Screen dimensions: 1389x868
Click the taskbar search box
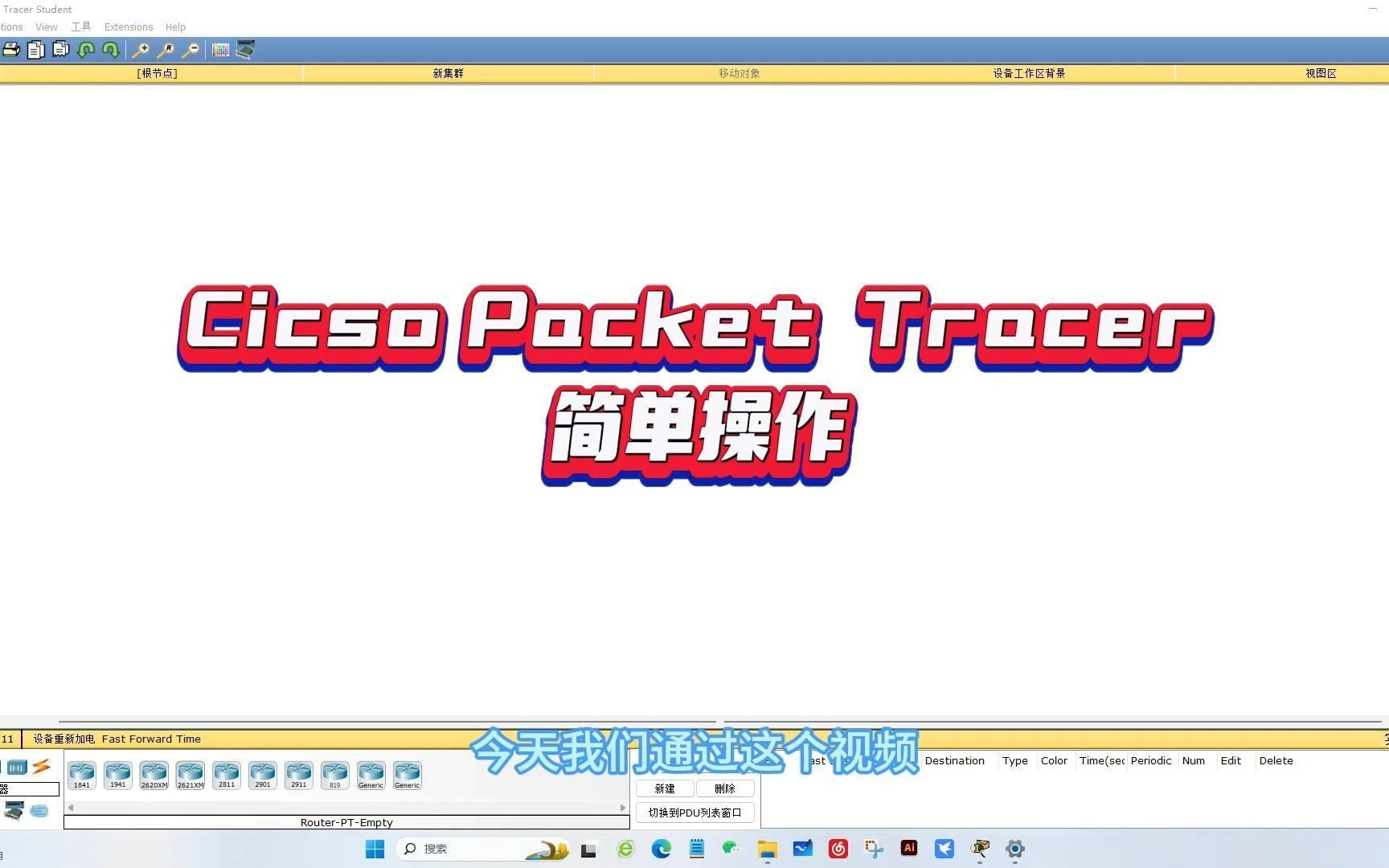point(483,849)
